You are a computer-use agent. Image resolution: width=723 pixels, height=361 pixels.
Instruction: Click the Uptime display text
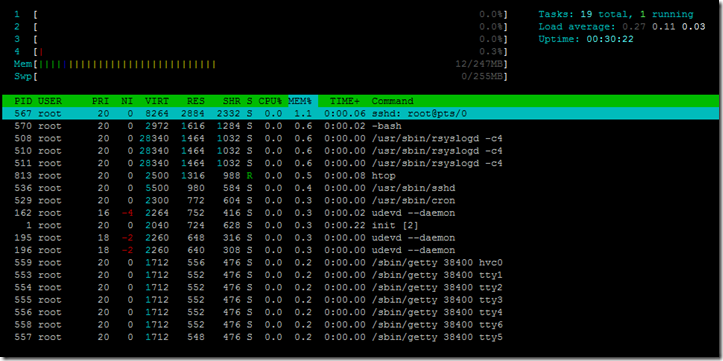click(586, 40)
